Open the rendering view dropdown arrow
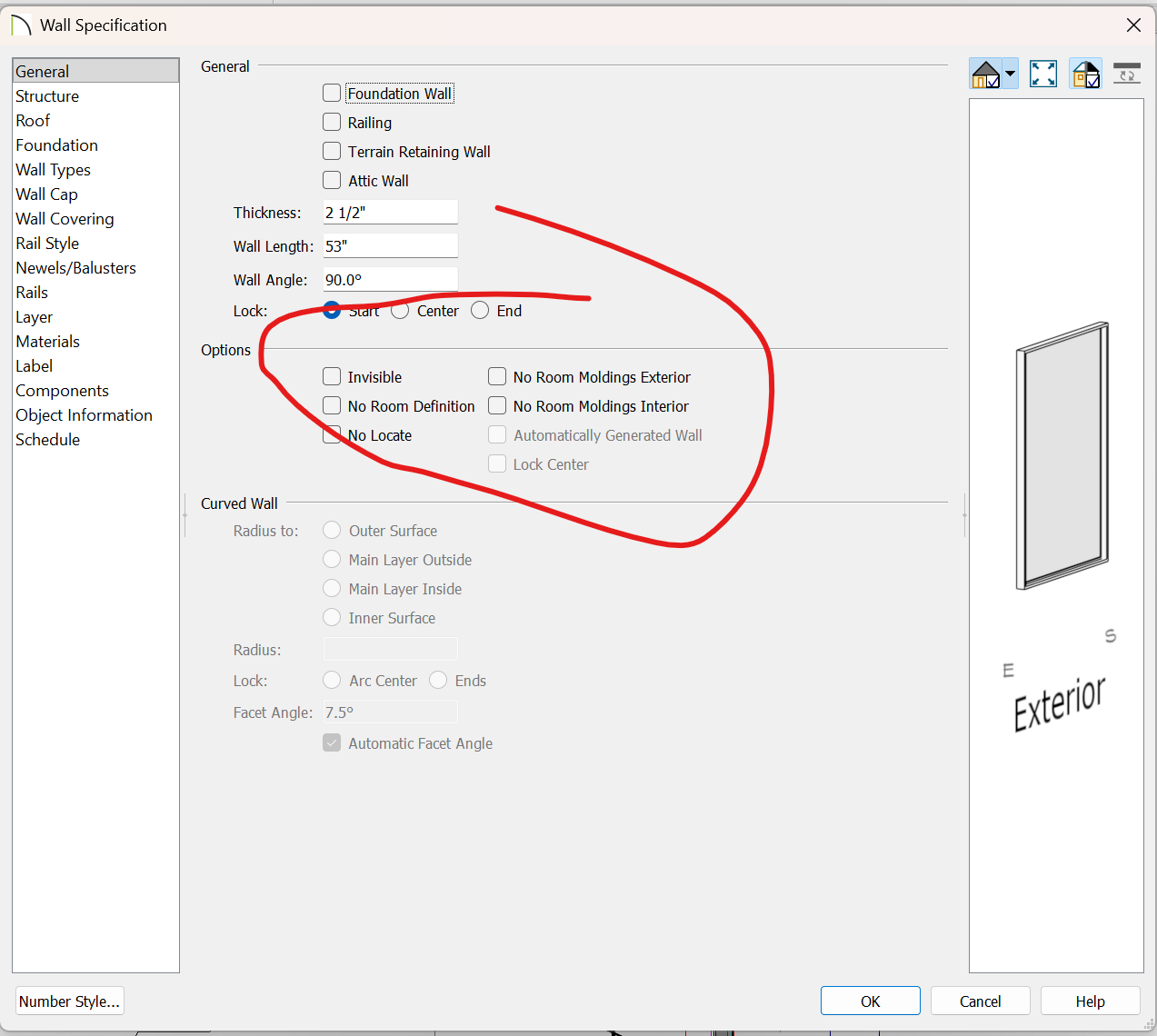This screenshot has height=1036, width=1157. click(x=1010, y=74)
